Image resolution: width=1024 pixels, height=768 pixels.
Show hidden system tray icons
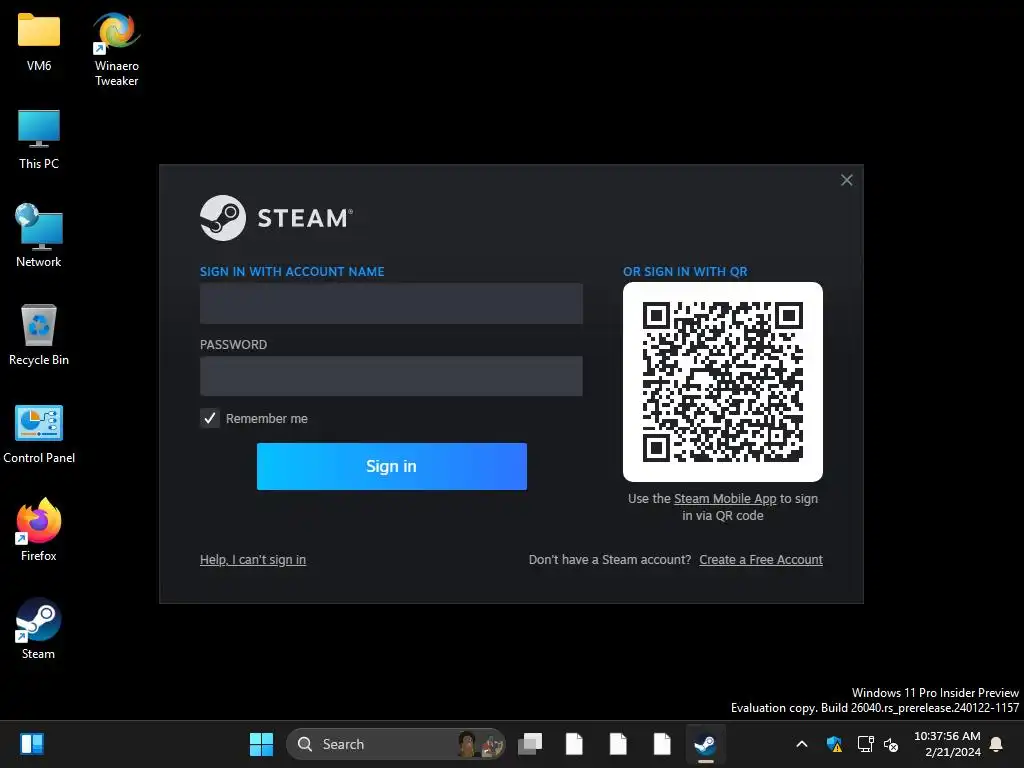tap(802, 744)
